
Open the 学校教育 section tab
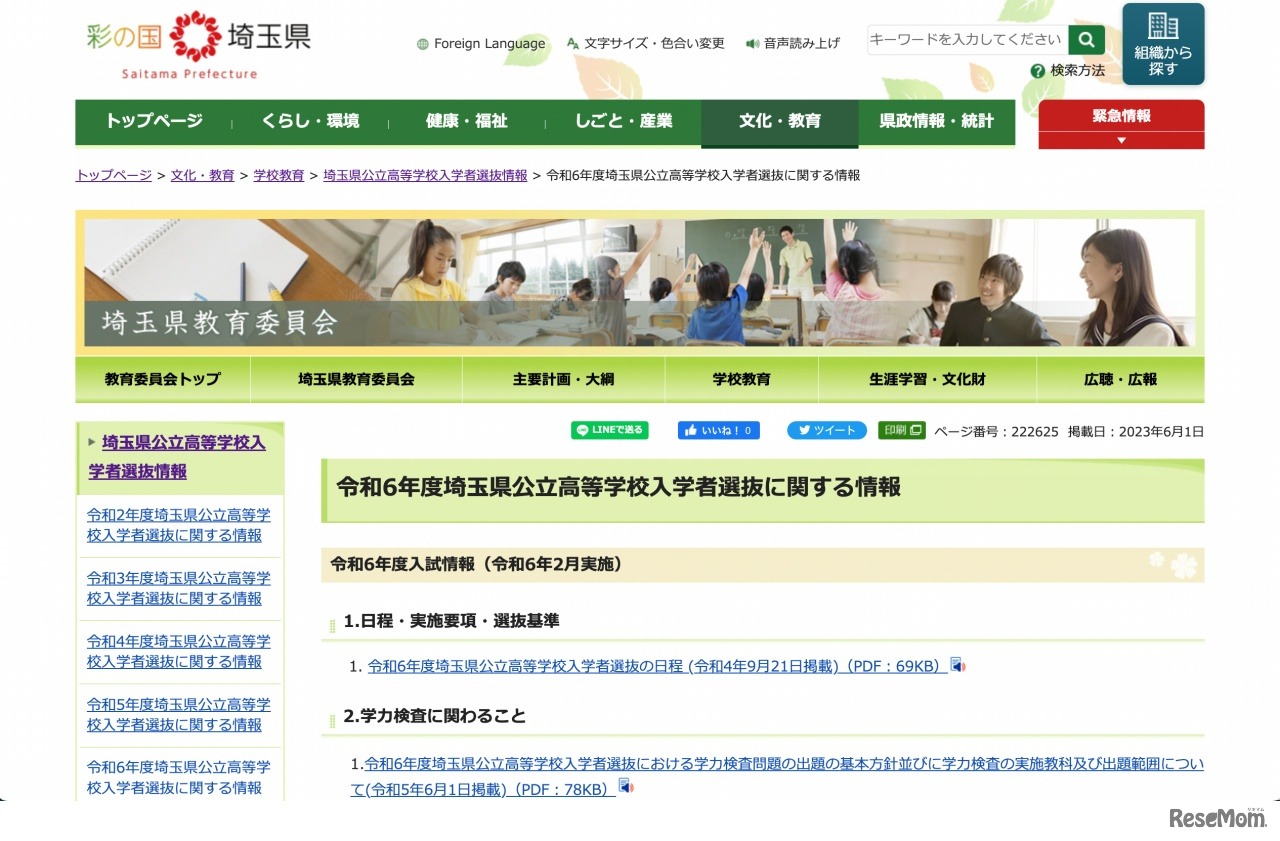(x=741, y=379)
